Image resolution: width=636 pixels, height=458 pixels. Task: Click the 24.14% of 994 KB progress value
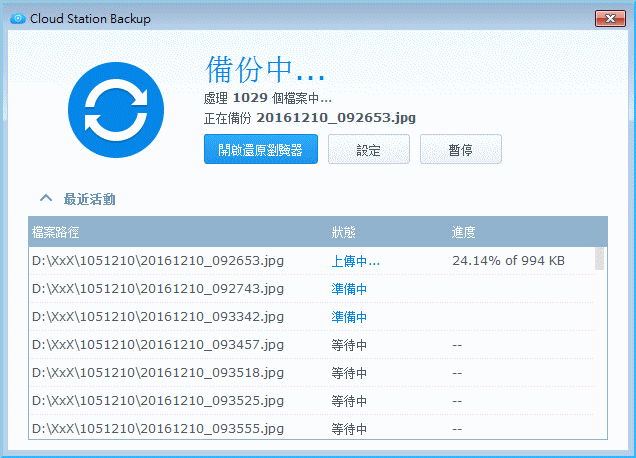click(509, 260)
